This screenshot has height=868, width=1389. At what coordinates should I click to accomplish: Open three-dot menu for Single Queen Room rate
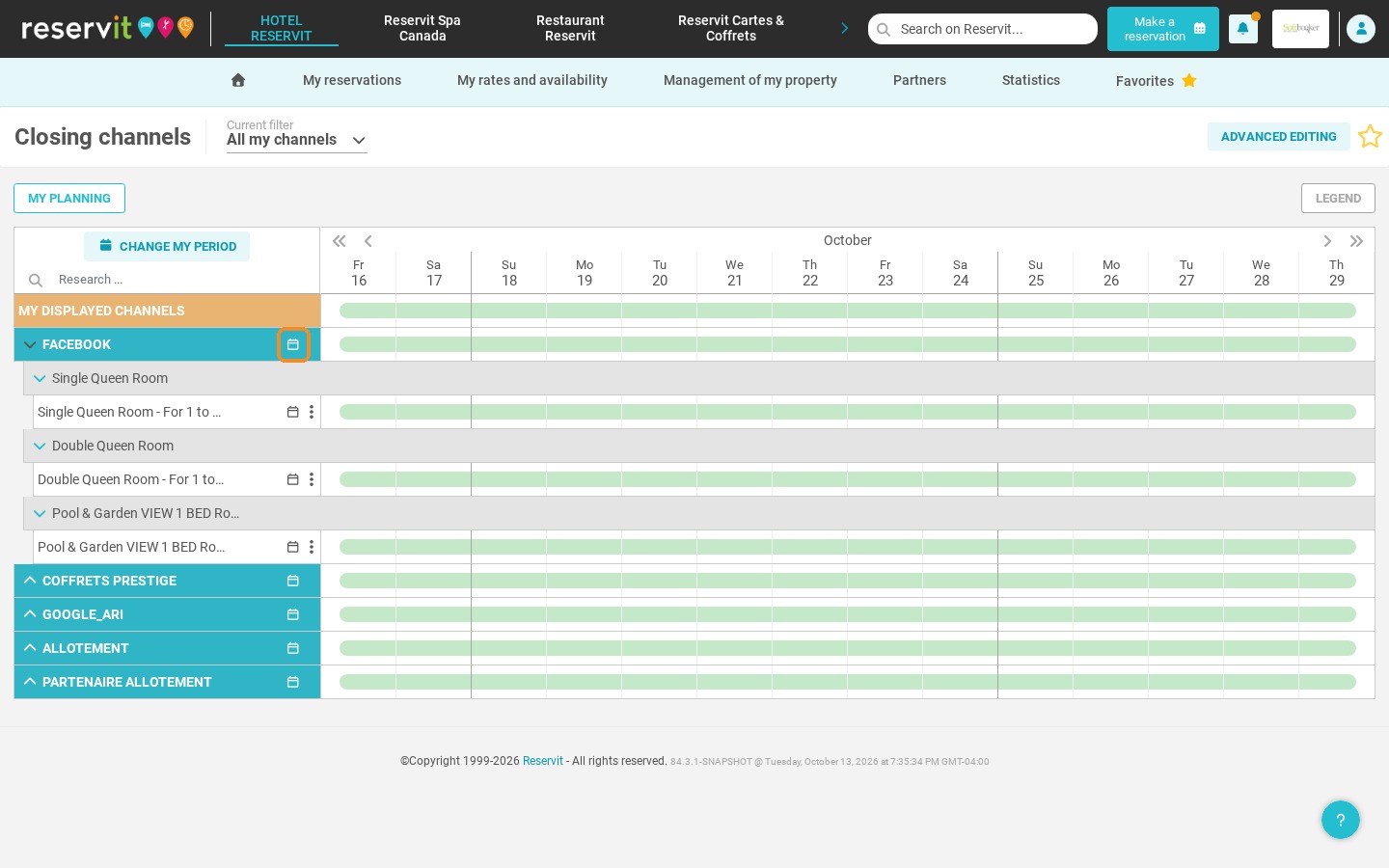click(x=312, y=412)
